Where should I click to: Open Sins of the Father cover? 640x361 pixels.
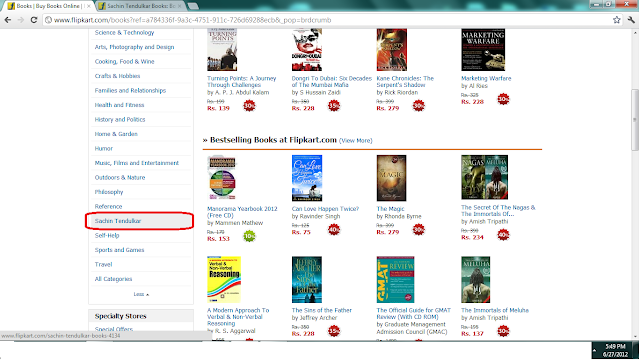[307, 280]
